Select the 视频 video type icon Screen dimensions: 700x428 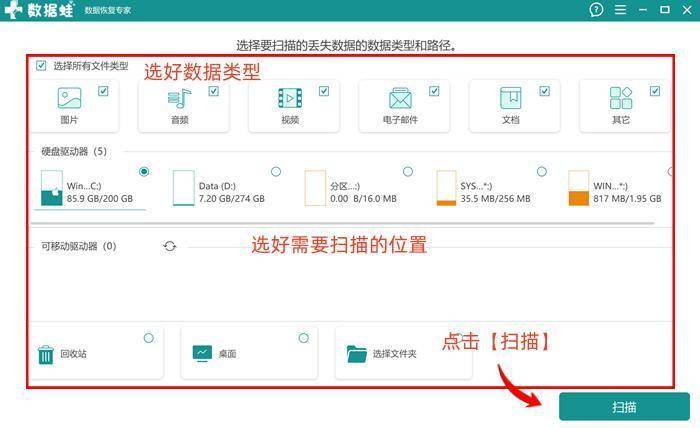click(290, 98)
